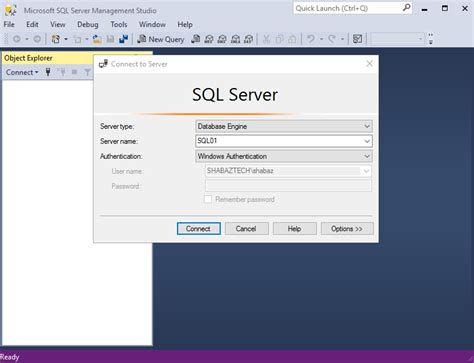The image size is (474, 363).
Task: Click the Object Explorer disconnect icon
Action: point(61,72)
